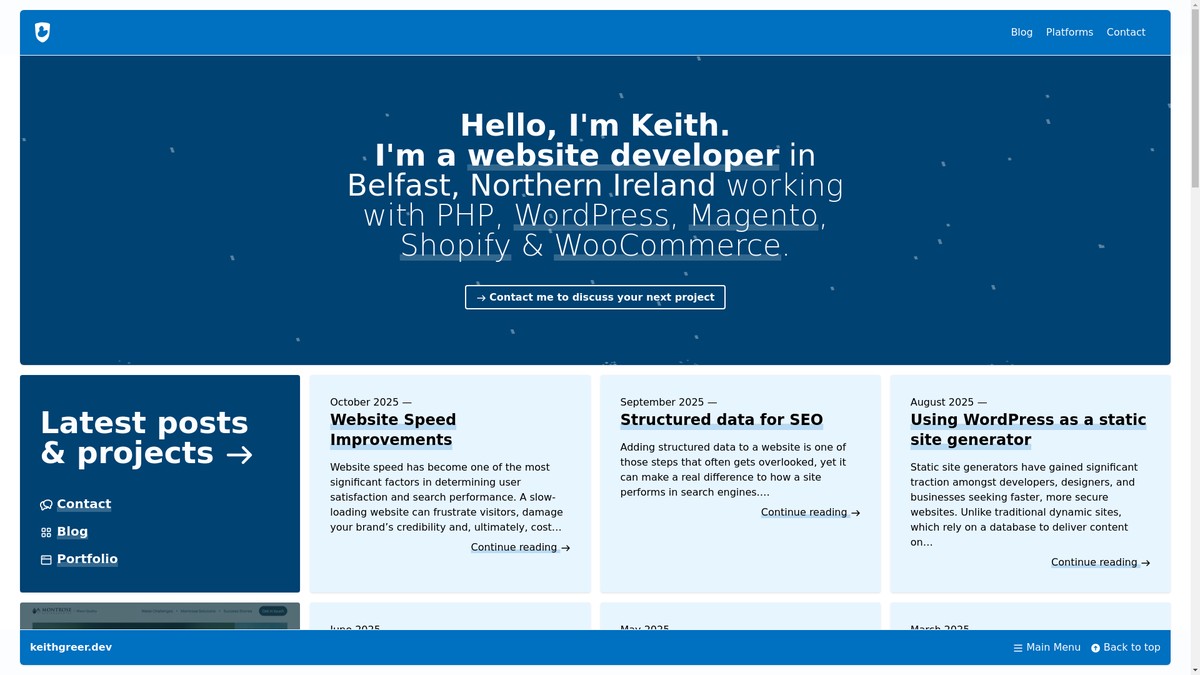Click the hamburger icon beside Main Menu
Image resolution: width=1200 pixels, height=675 pixels.
click(x=1018, y=648)
